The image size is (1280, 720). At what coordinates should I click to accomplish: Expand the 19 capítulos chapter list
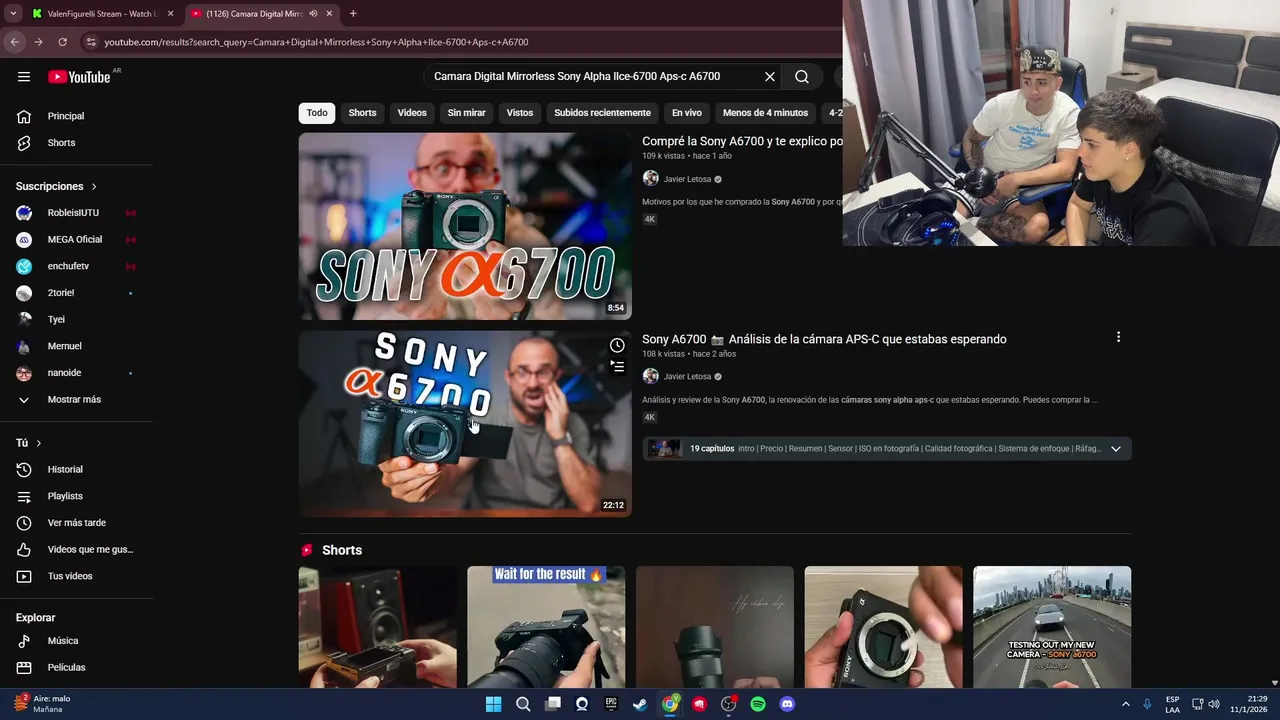tap(1116, 449)
